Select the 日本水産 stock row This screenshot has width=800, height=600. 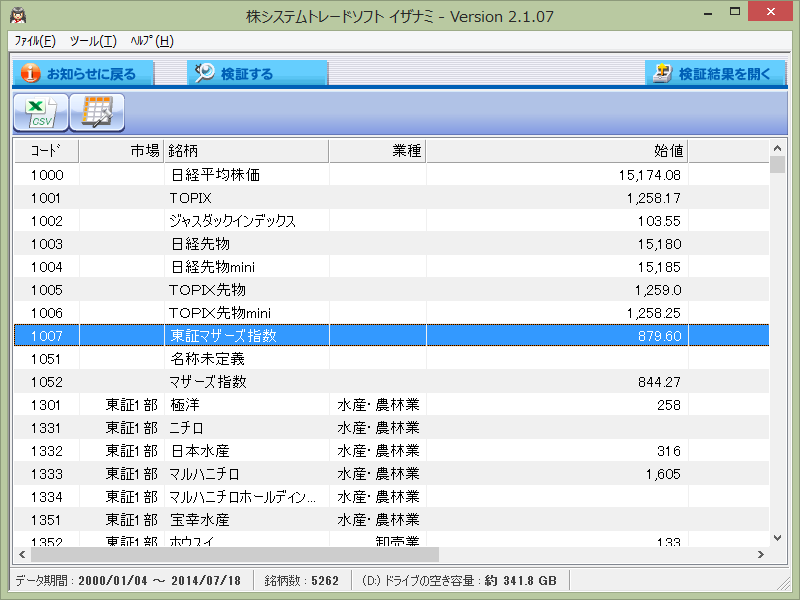point(391,451)
